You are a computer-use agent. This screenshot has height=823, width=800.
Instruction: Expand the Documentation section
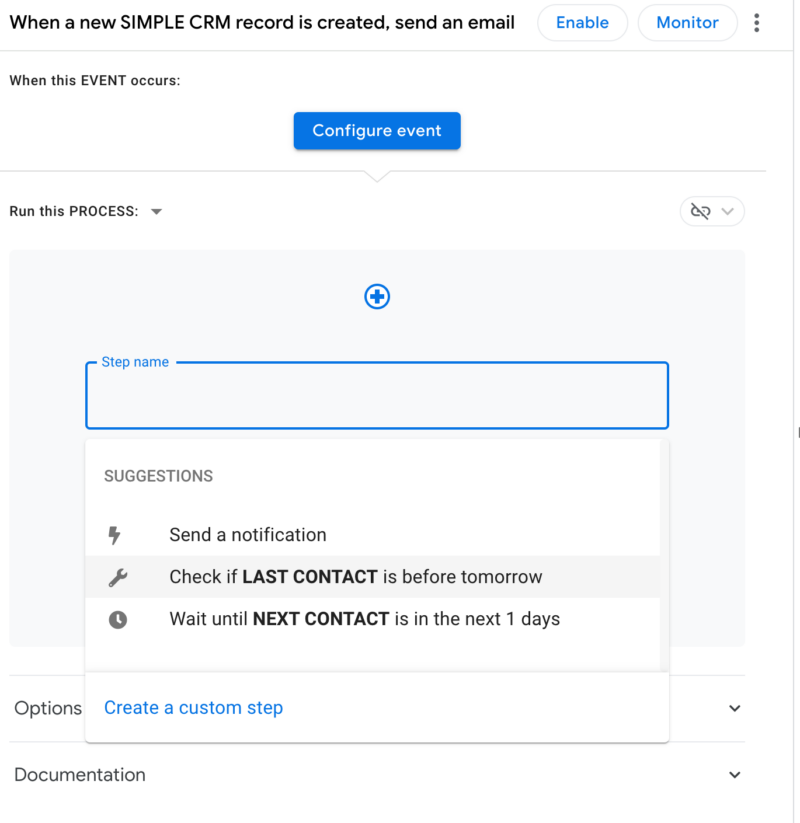pos(734,774)
